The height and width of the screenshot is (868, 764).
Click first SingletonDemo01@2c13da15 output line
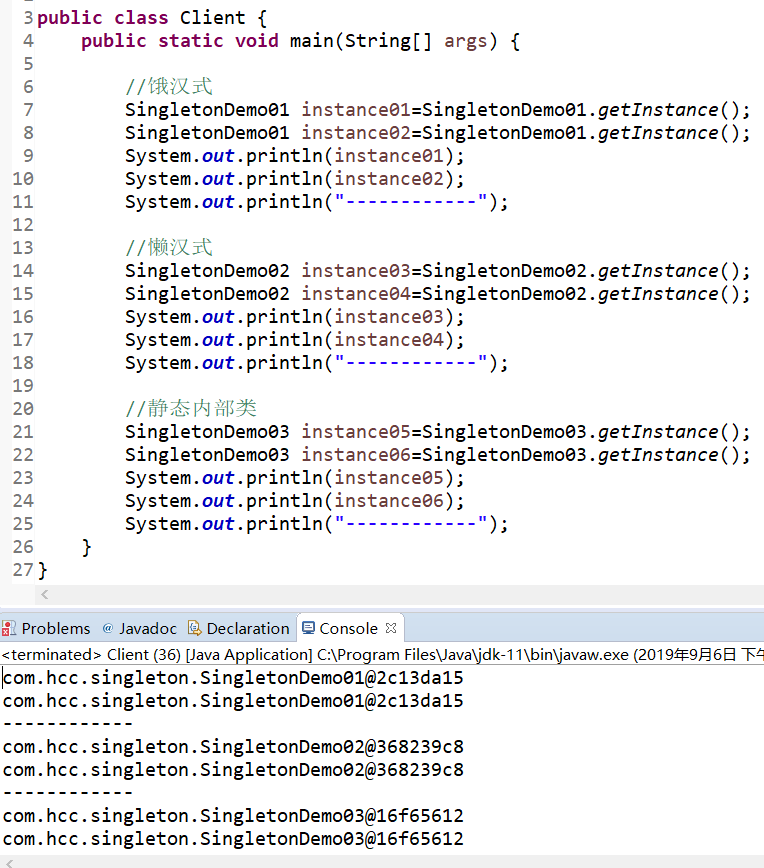pyautogui.click(x=233, y=678)
